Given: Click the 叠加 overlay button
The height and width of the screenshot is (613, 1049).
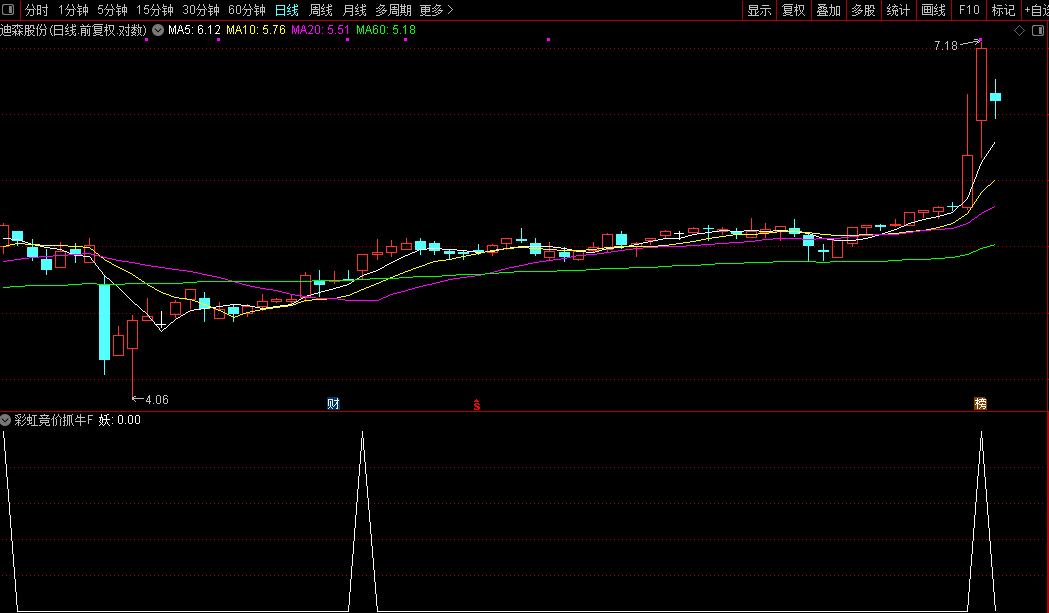Looking at the screenshot, I should tap(828, 10).
